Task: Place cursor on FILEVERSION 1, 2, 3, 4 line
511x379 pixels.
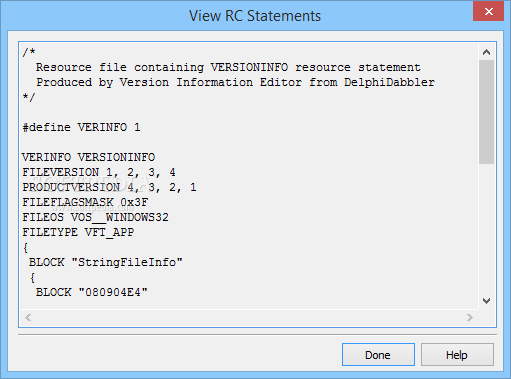Action: coord(99,172)
